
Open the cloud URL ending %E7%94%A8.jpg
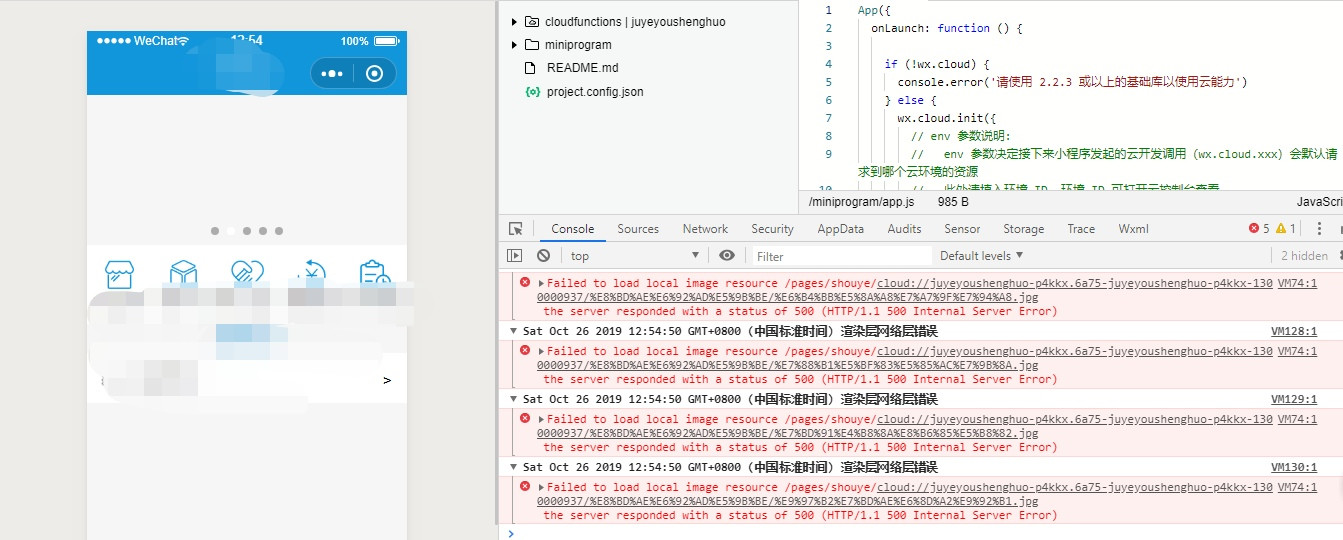[x=904, y=290]
